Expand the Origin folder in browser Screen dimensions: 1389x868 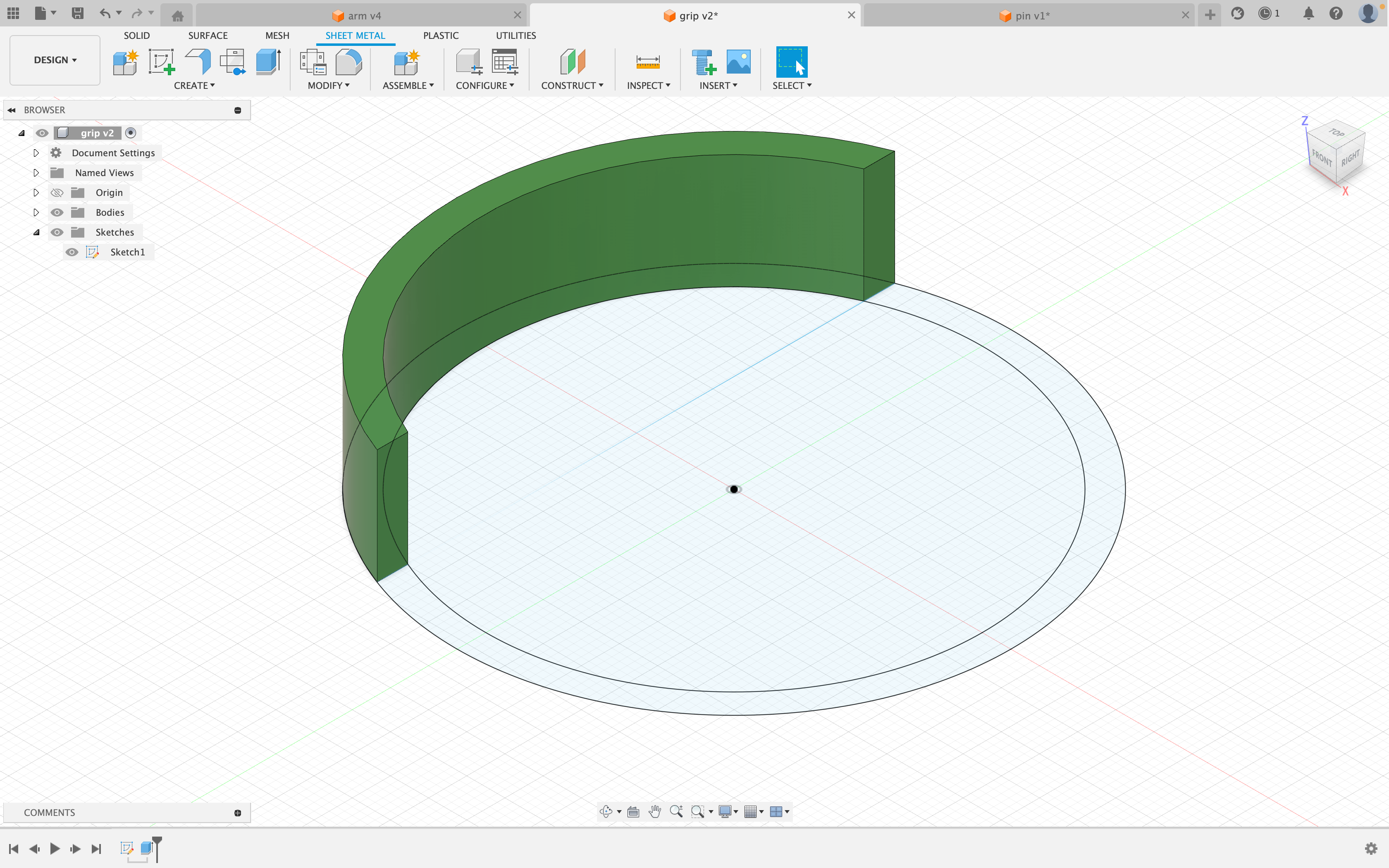click(x=36, y=193)
